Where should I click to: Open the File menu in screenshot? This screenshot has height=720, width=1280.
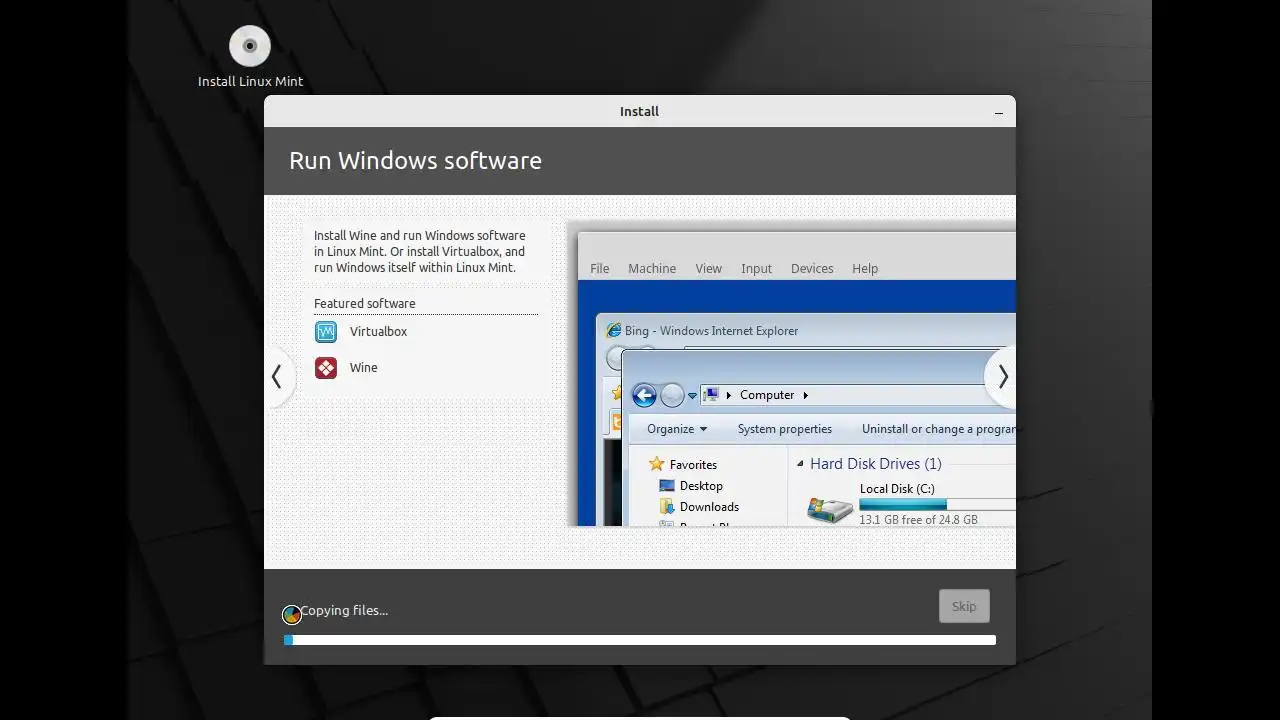[x=599, y=269]
